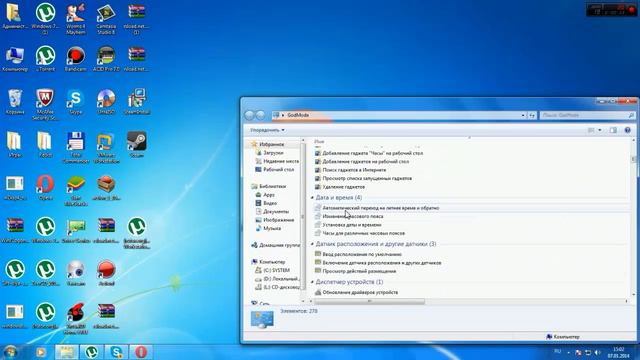Click GodMode in the address bar
Viewport: 640px width, 360px height.
[298, 116]
